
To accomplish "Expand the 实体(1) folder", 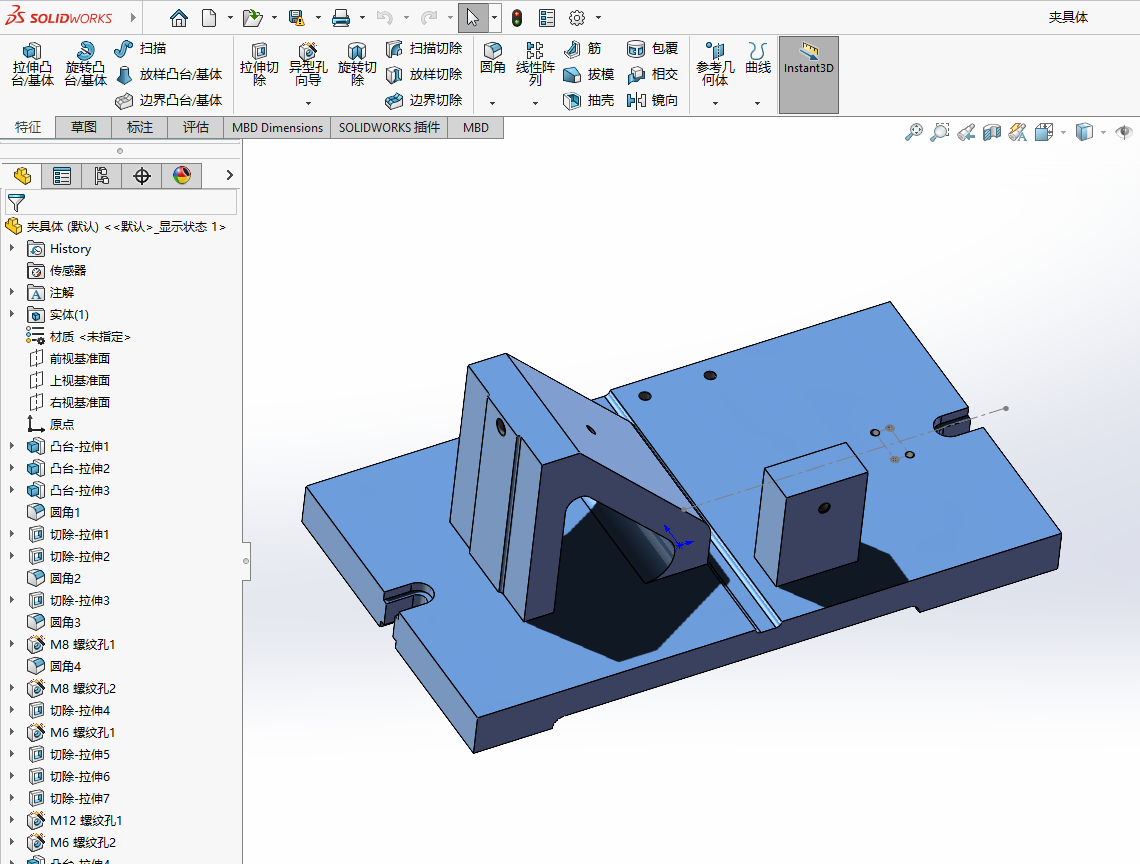I will [12, 314].
